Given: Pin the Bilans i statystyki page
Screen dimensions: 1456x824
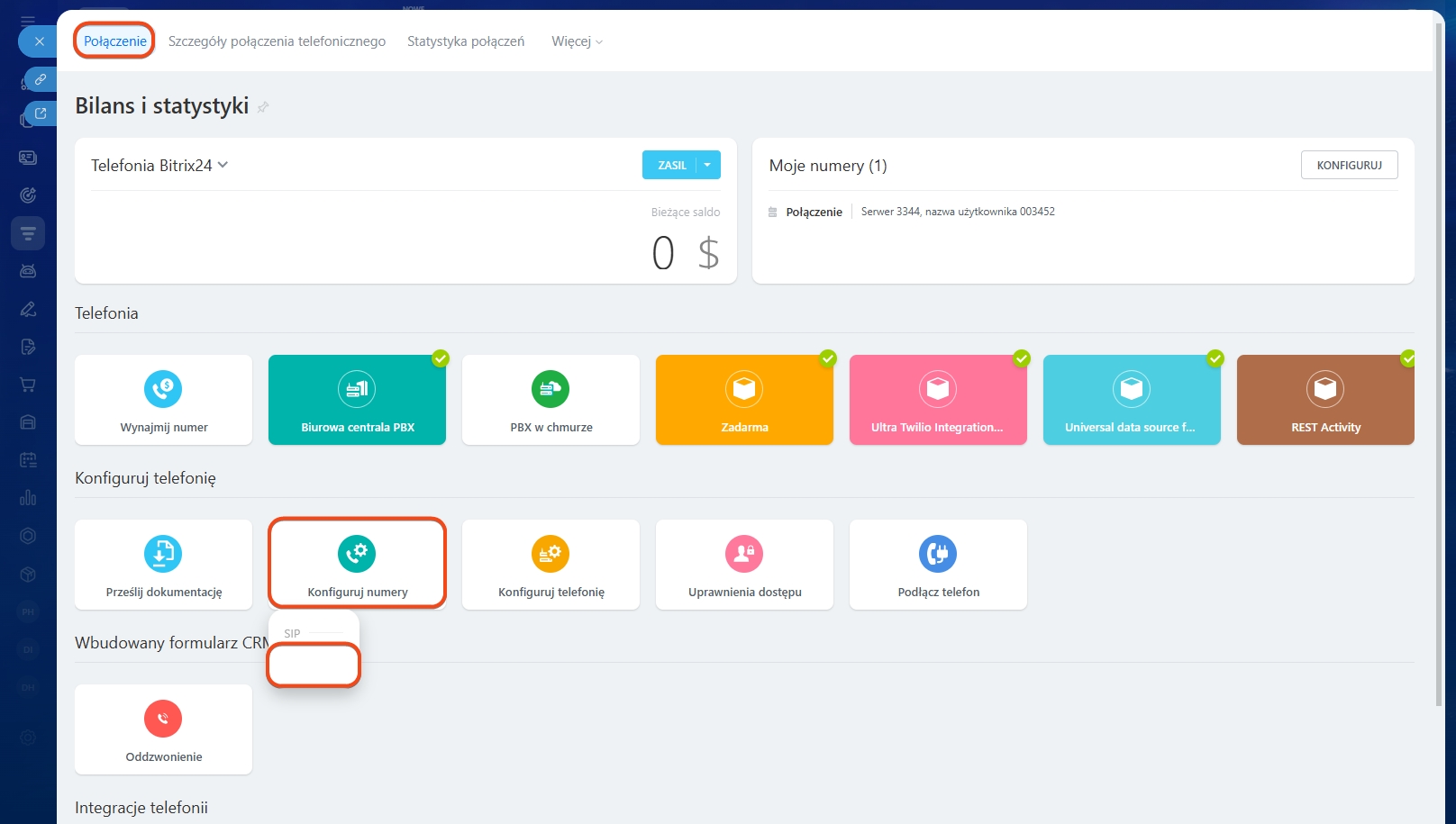Looking at the screenshot, I should (x=263, y=107).
